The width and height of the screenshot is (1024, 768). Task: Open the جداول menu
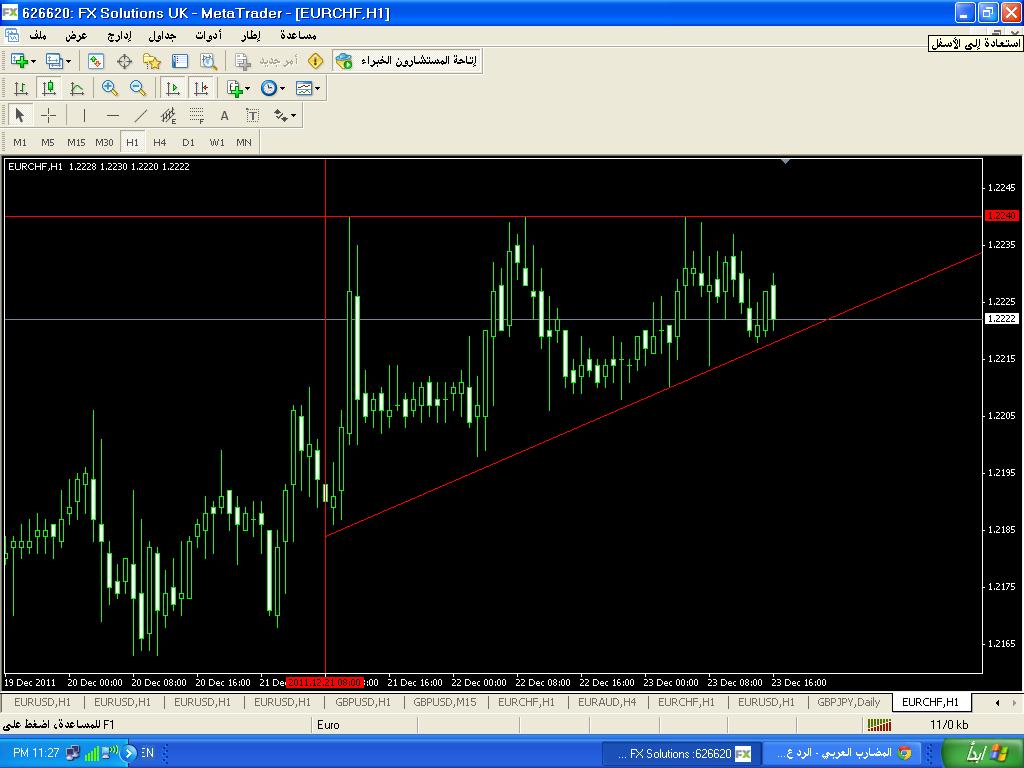pos(162,35)
